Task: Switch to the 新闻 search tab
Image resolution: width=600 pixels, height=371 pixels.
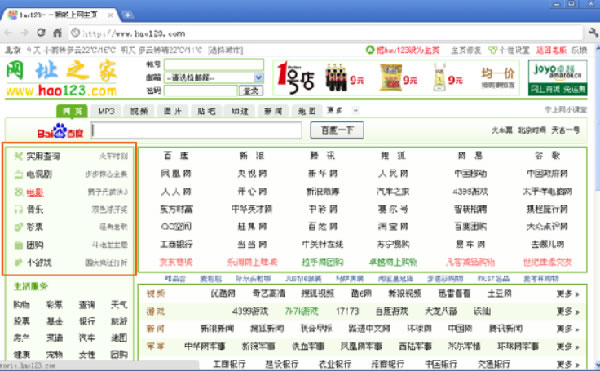Action: coord(273,111)
